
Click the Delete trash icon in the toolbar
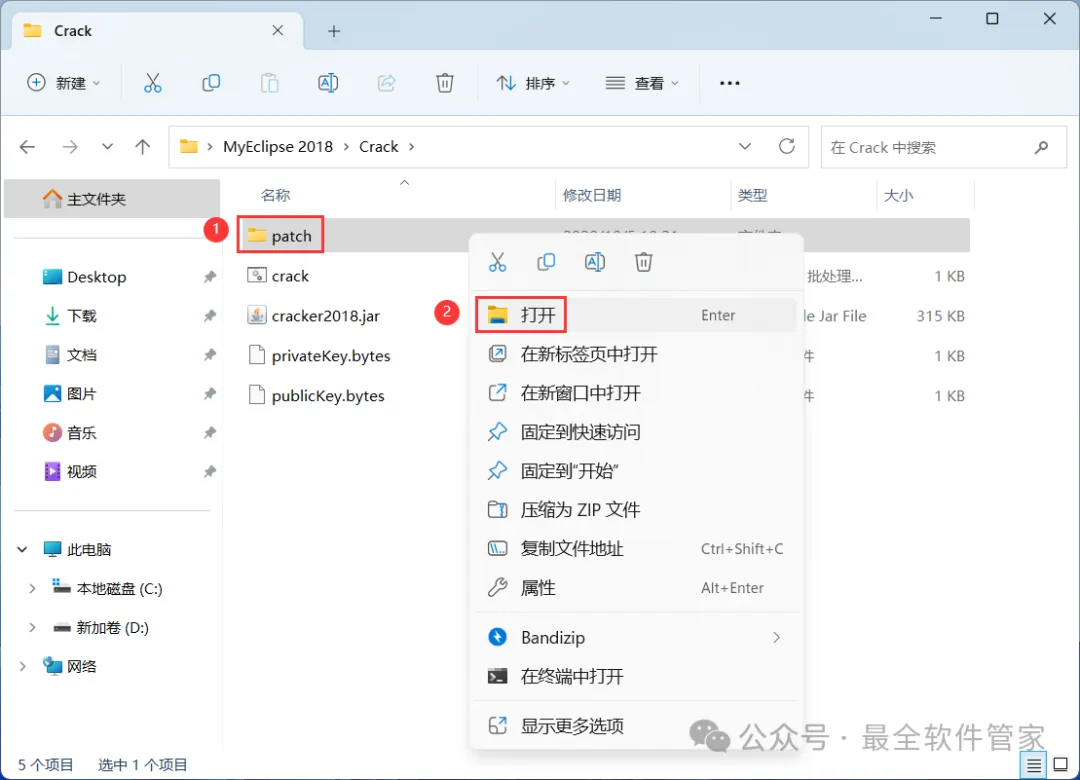(445, 83)
